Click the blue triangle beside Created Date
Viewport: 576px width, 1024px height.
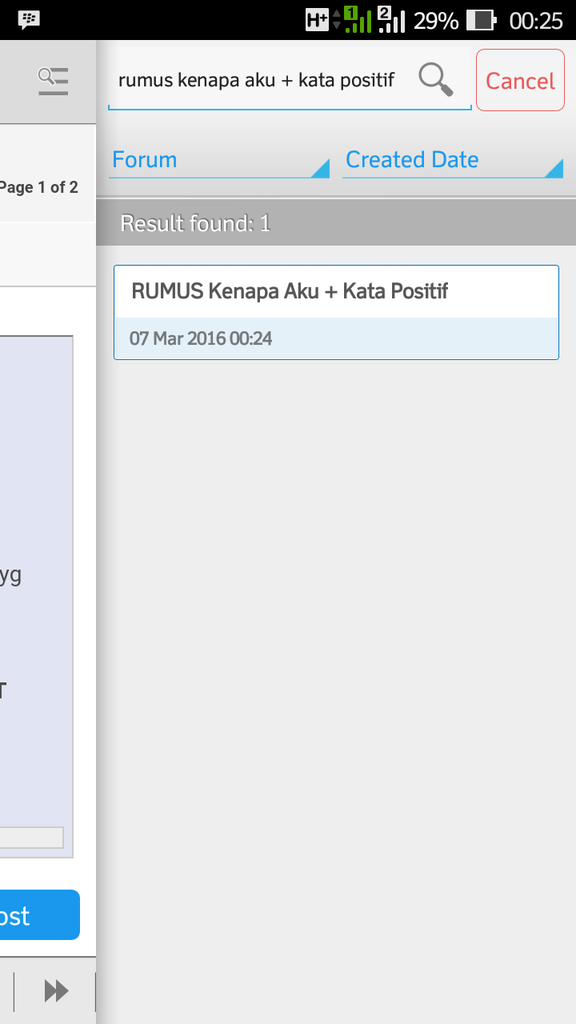[x=553, y=168]
